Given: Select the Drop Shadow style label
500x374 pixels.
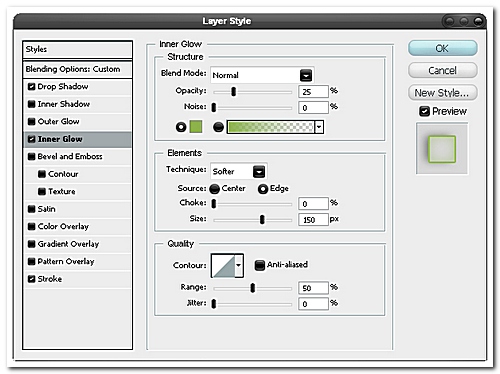Looking at the screenshot, I should [x=63, y=87].
